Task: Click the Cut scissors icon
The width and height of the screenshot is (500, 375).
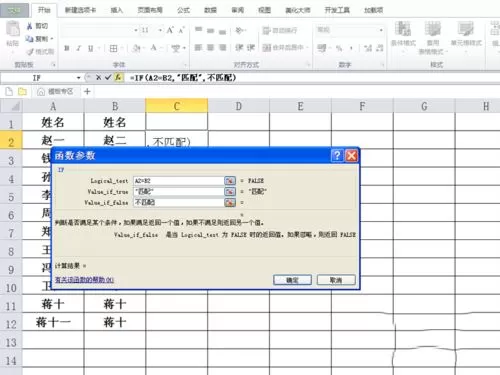Action: (30, 26)
